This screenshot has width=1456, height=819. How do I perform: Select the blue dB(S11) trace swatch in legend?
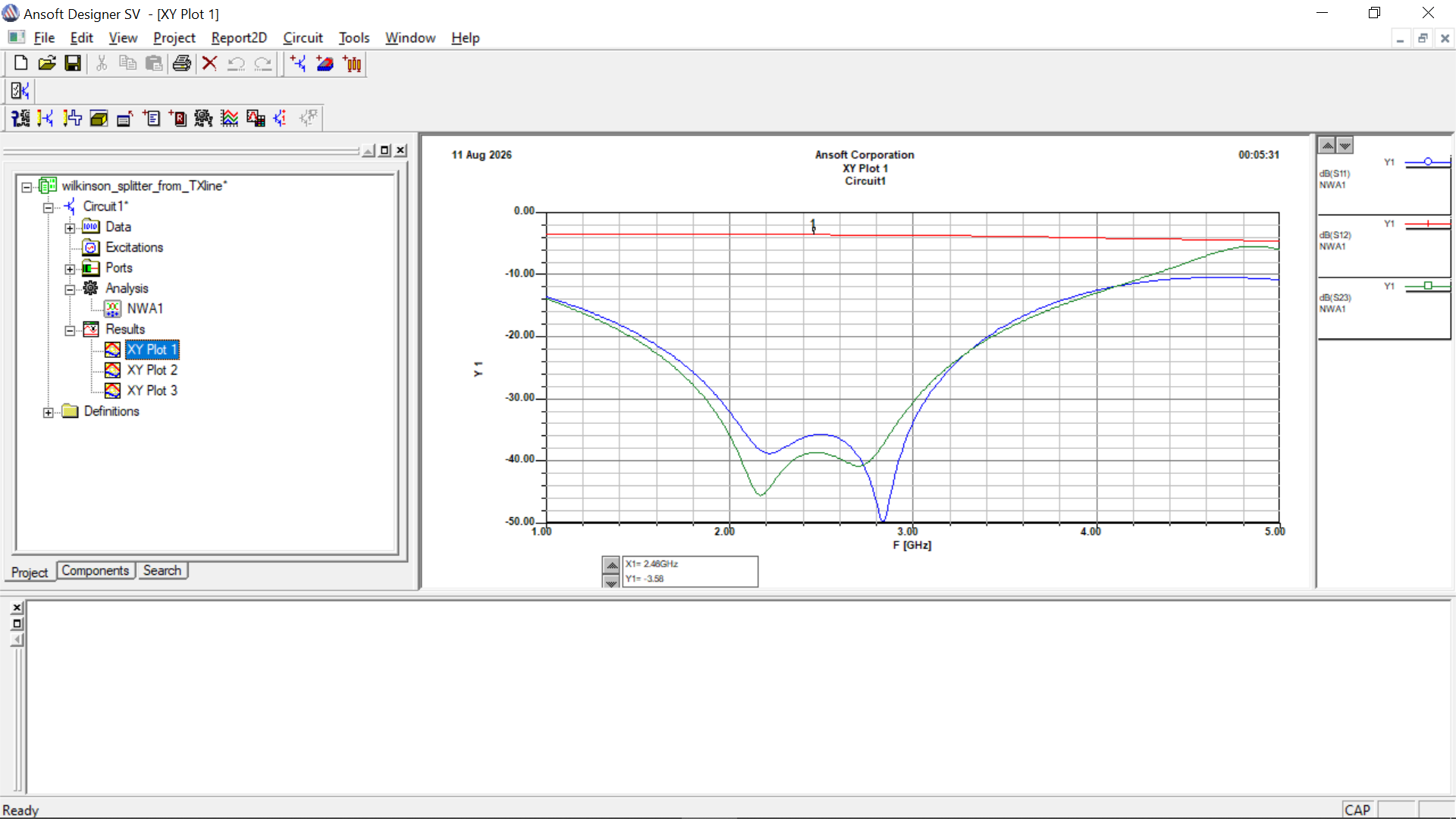(1427, 162)
